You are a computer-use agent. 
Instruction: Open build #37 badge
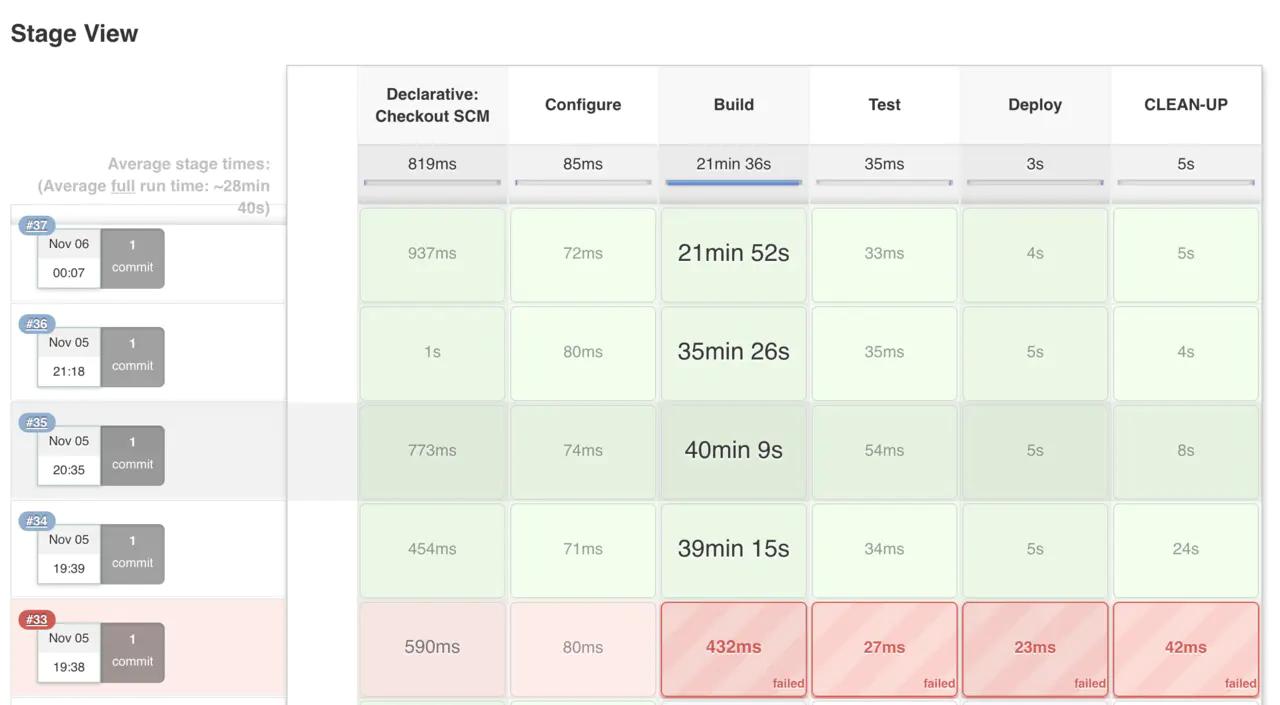point(37,225)
